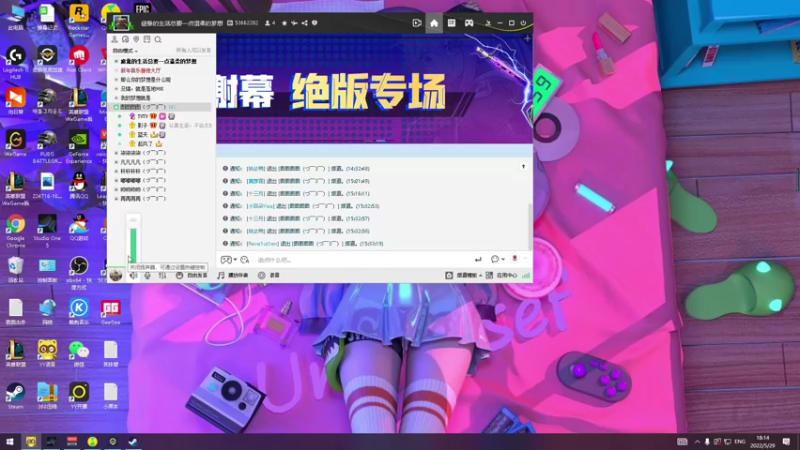Click the Steam icon on the taskbar

(x=133, y=441)
